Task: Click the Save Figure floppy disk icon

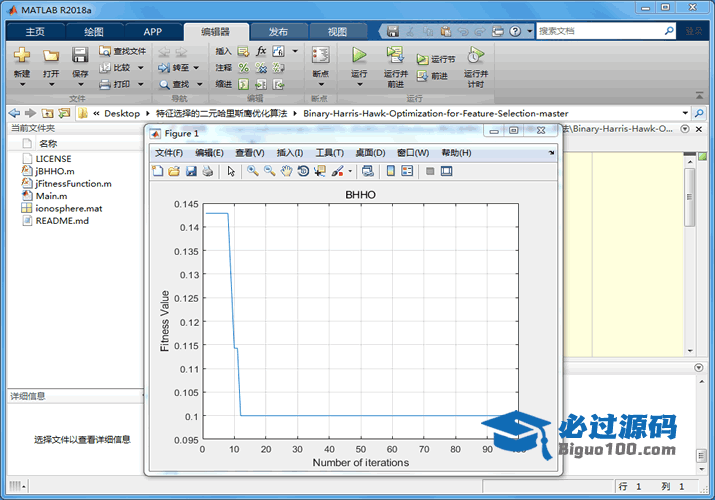Action: tap(190, 171)
